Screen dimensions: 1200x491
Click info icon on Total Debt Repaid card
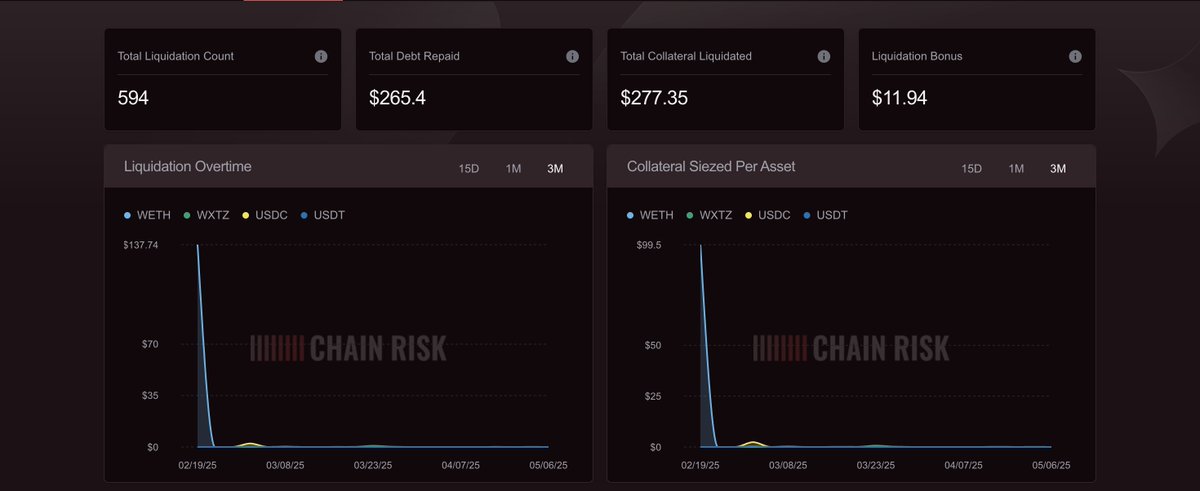(572, 57)
